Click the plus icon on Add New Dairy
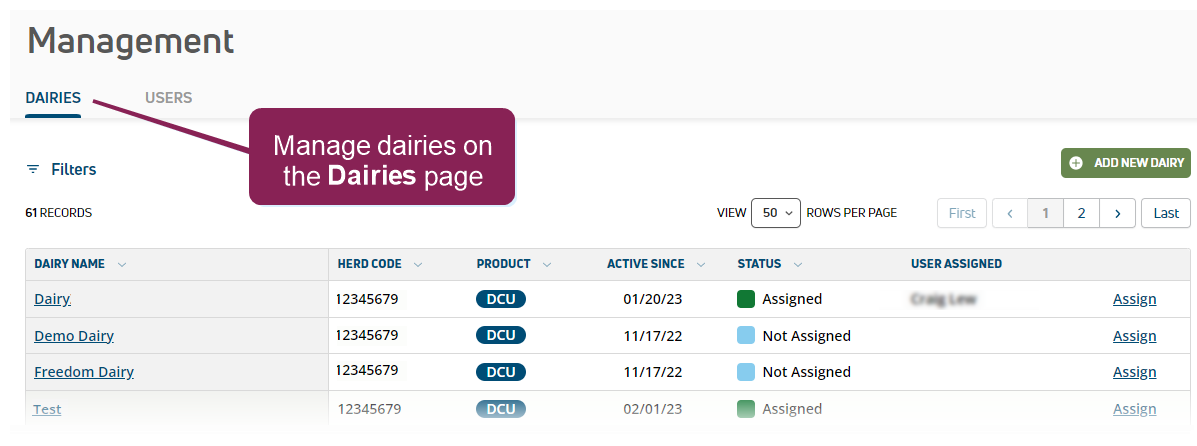This screenshot has height=446, width=1197. pos(1076,163)
